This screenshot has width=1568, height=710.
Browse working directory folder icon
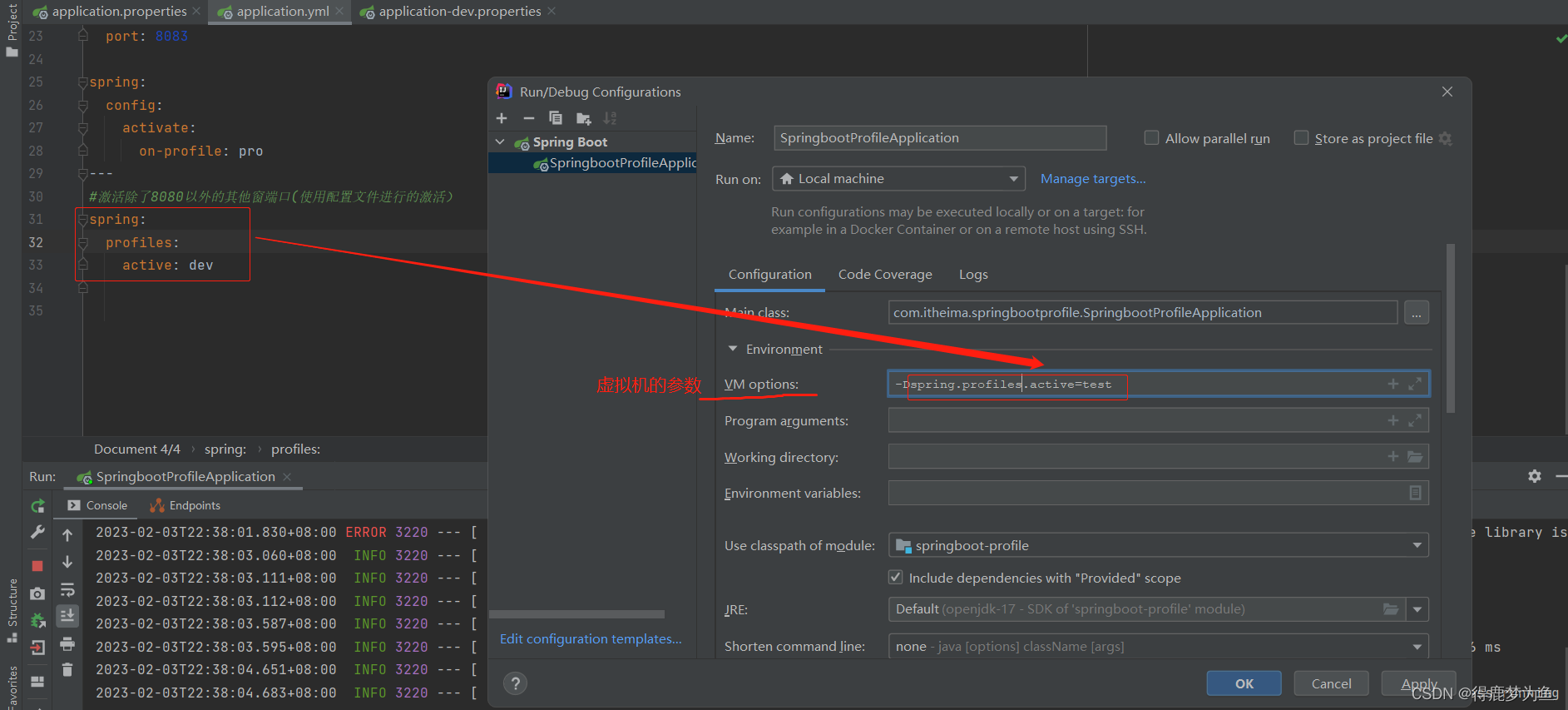click(1414, 457)
